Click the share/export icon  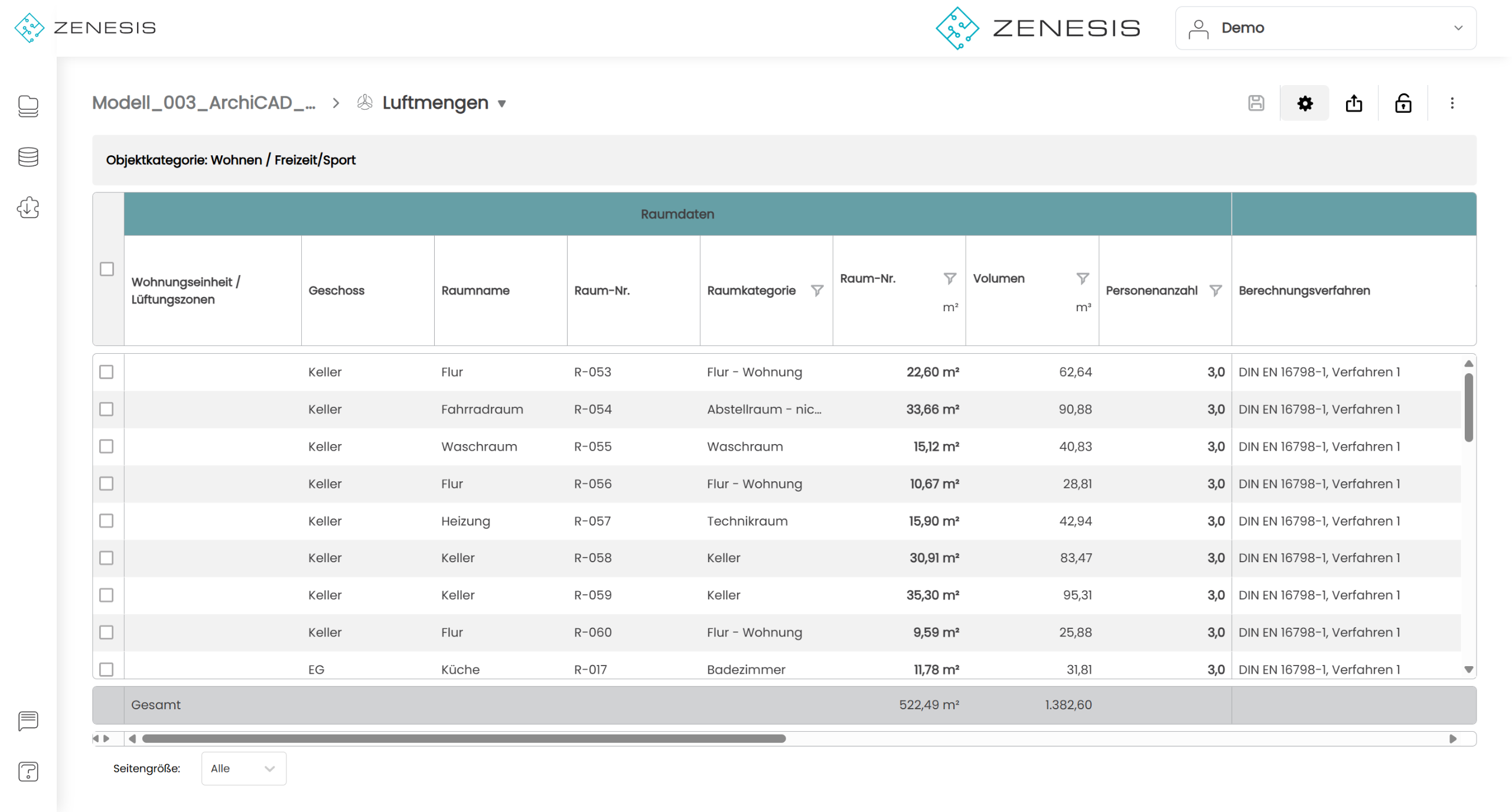tap(1353, 103)
